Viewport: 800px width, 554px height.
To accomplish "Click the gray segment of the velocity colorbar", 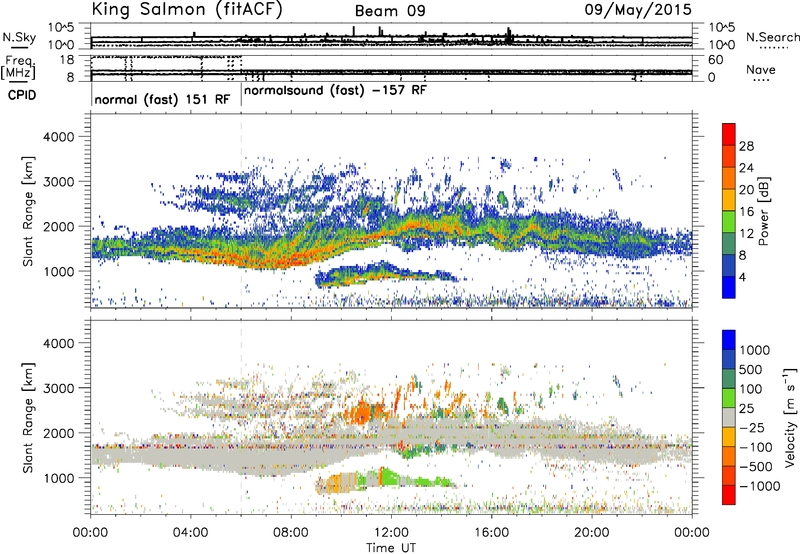I will tap(729, 417).
